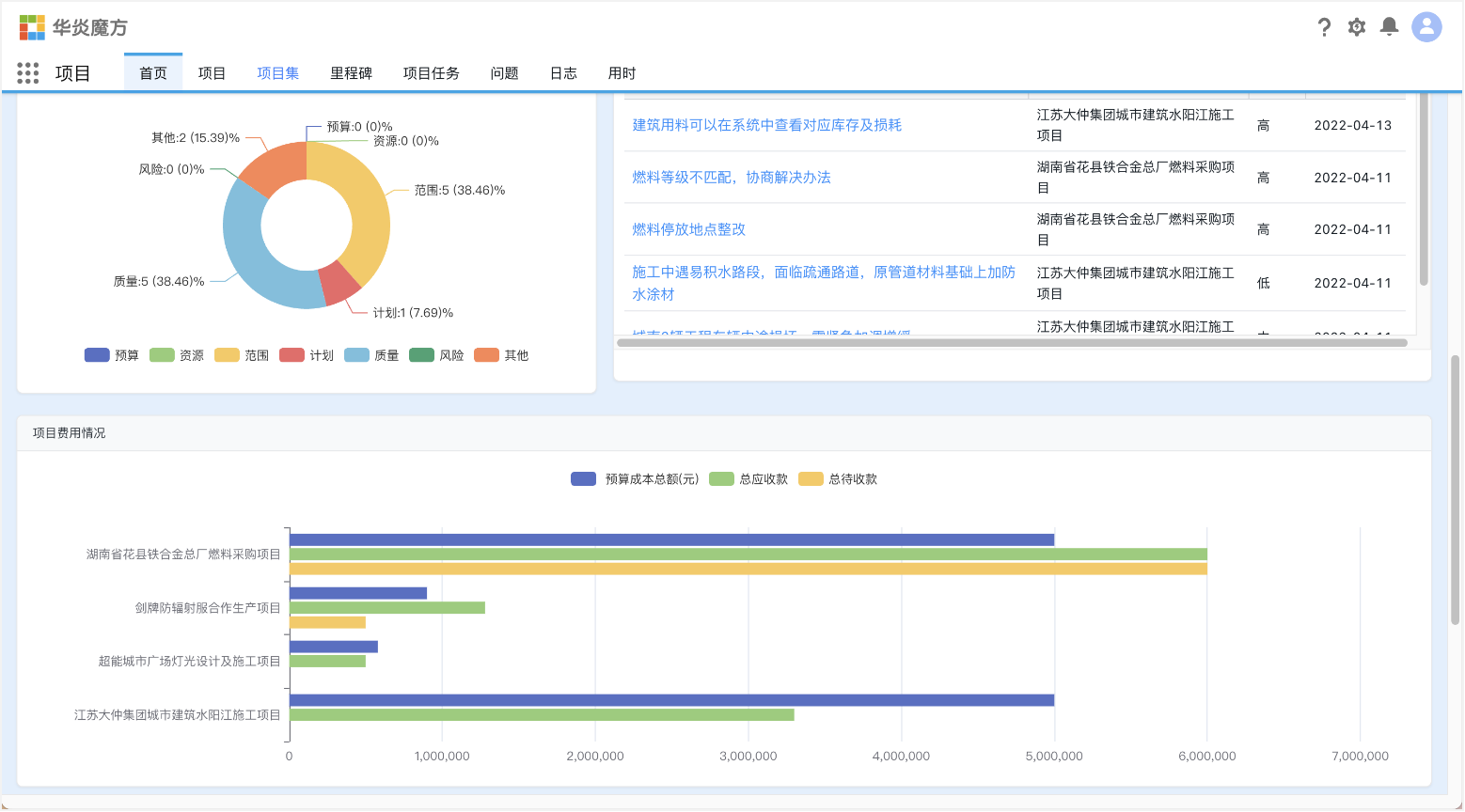Open the notifications bell
The width and height of the screenshot is (1465, 812).
tap(1389, 27)
